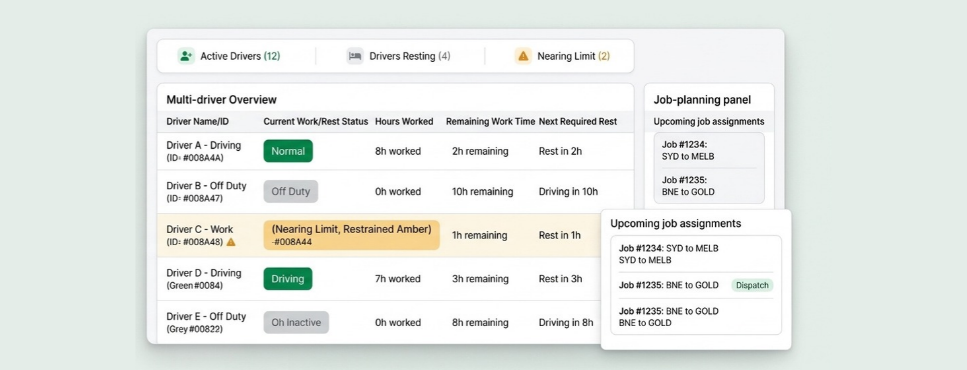
Task: Click the green Driving badge for Driver D
Action: pos(288,279)
